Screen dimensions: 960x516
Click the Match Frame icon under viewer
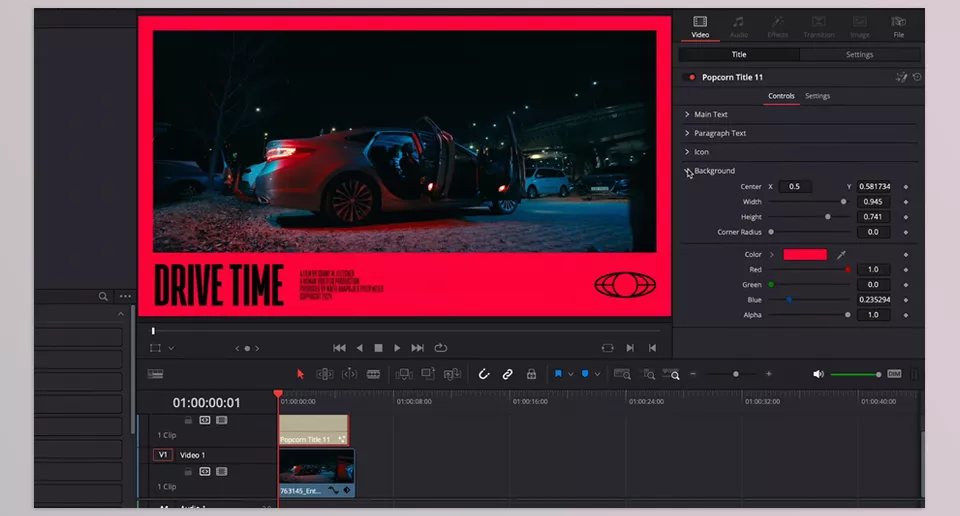pyautogui.click(x=607, y=348)
